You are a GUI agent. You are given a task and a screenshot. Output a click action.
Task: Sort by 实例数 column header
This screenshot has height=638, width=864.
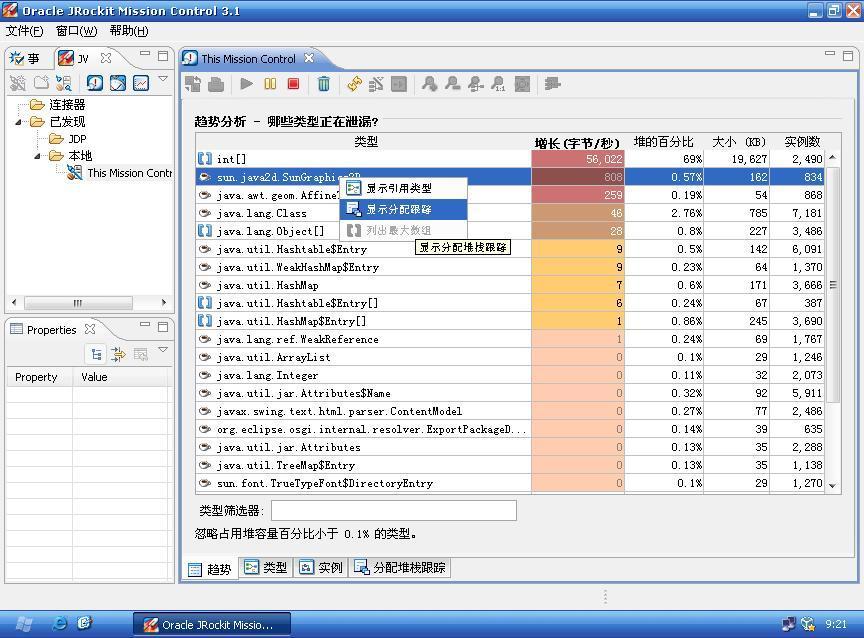click(802, 142)
